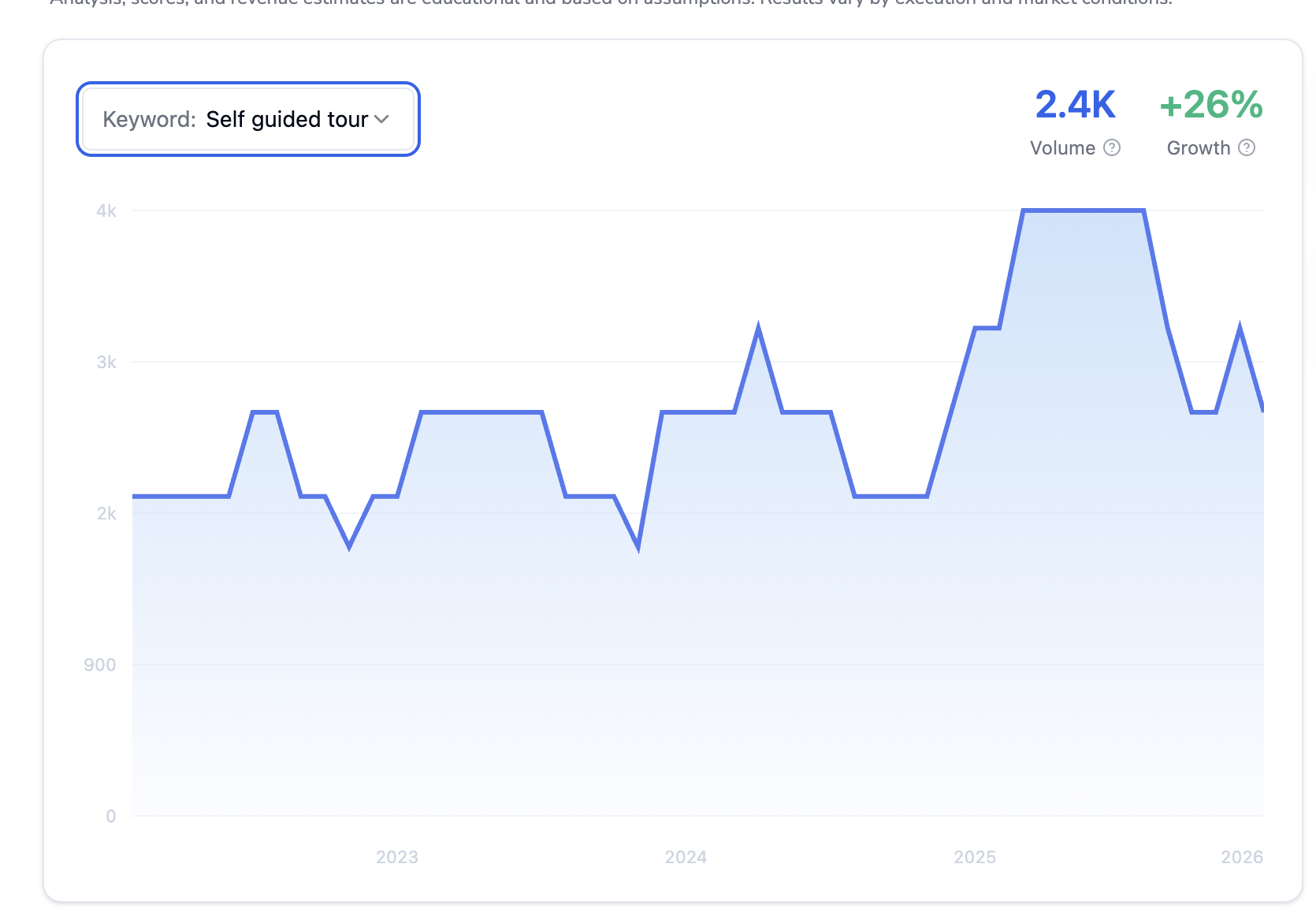This screenshot has width=1316, height=916.
Task: Click the 2.4K volume figure
Action: tap(1075, 105)
